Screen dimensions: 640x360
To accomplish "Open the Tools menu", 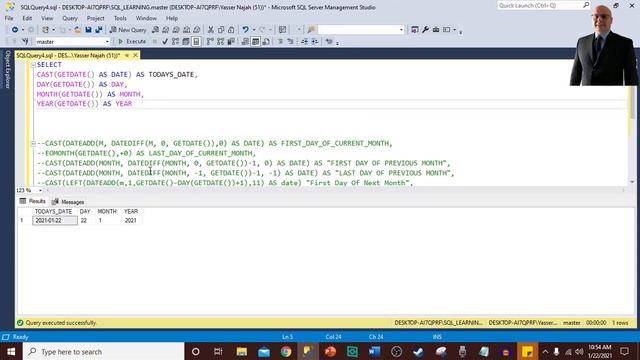I will point(120,18).
